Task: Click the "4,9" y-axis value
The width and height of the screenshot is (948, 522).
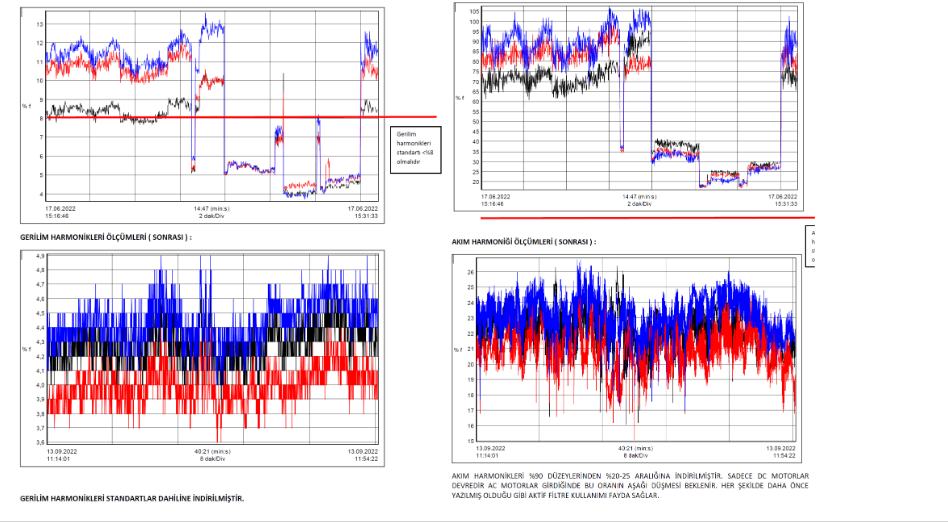Action: [x=40, y=256]
